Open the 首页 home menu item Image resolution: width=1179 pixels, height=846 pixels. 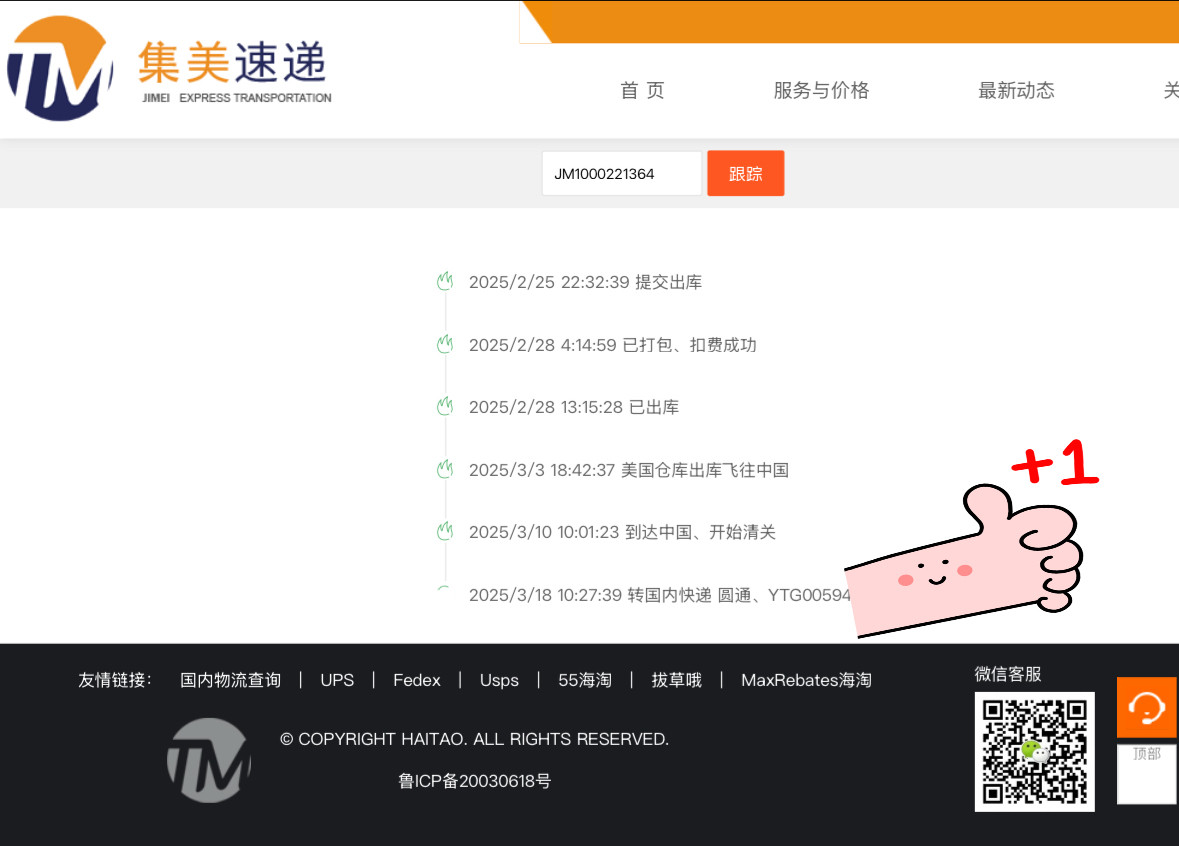point(642,91)
